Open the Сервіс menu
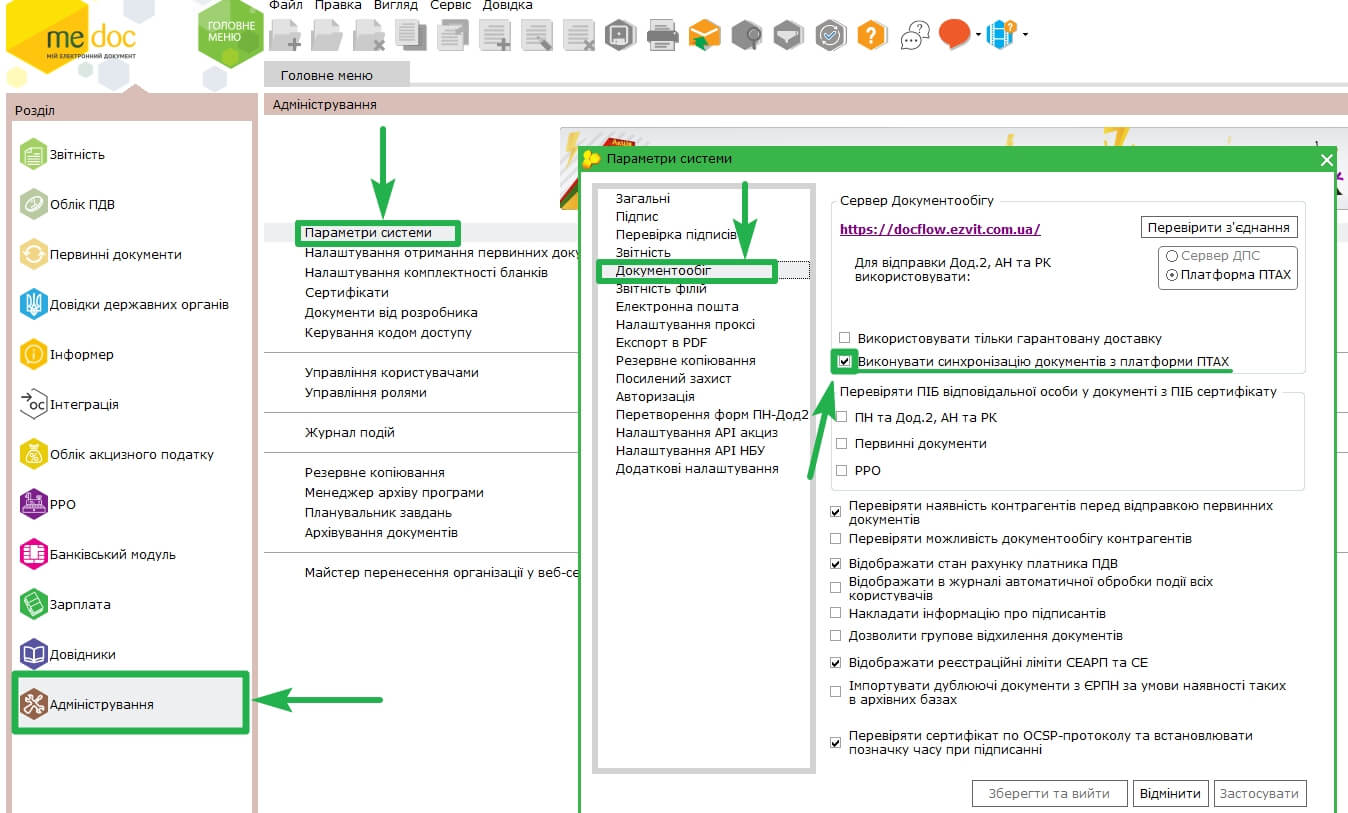Viewport: 1348px width, 813px height. click(x=451, y=6)
